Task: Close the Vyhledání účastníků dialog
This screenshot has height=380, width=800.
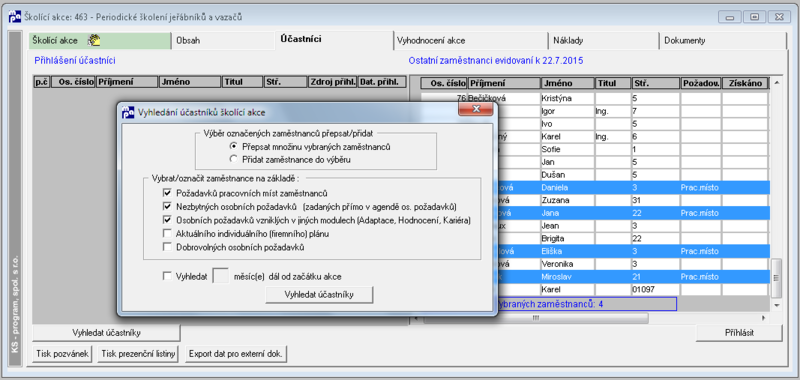Action: pyautogui.click(x=476, y=109)
